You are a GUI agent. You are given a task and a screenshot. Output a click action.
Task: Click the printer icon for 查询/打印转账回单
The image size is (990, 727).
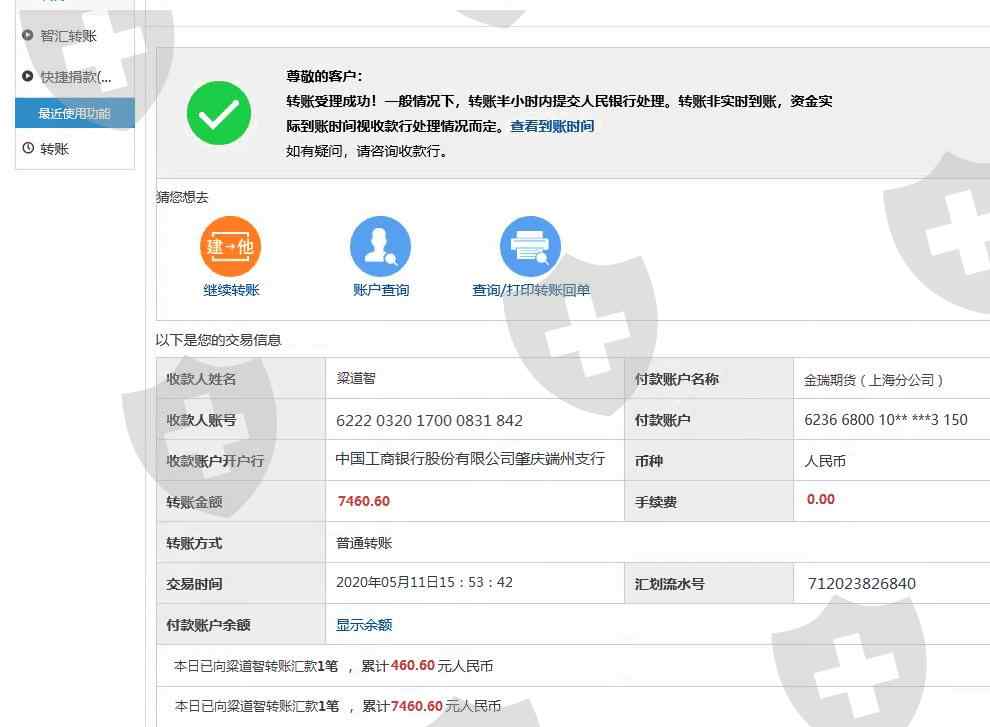click(530, 246)
